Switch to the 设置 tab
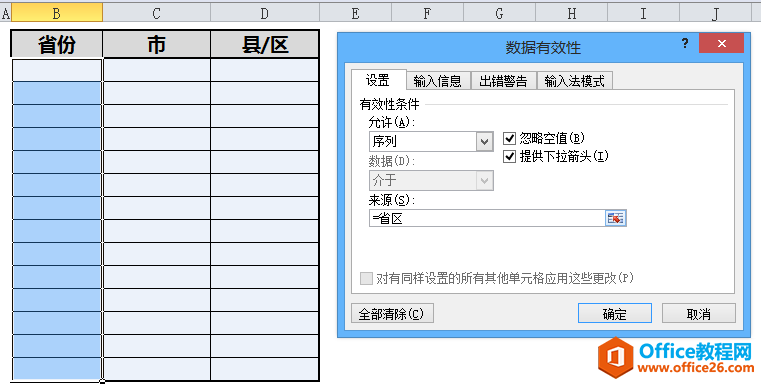761x385 pixels. (x=378, y=80)
